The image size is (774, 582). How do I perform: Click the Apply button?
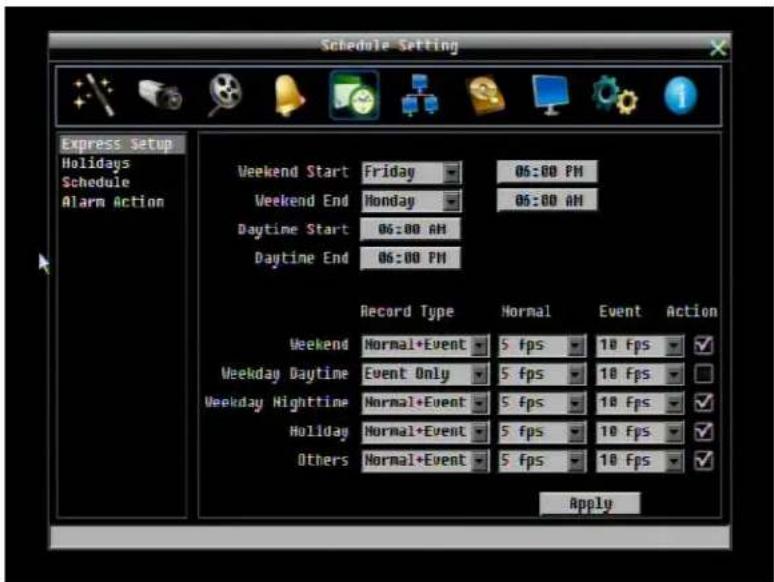coord(590,504)
